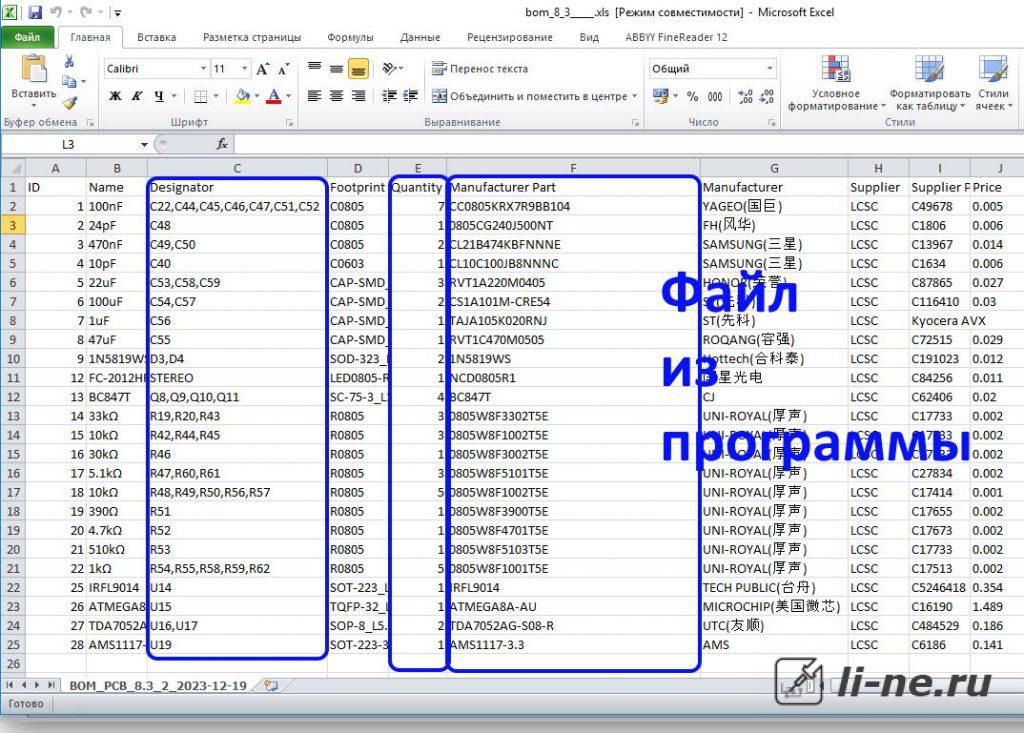Click the Copy icon in clipboard group

[69, 81]
